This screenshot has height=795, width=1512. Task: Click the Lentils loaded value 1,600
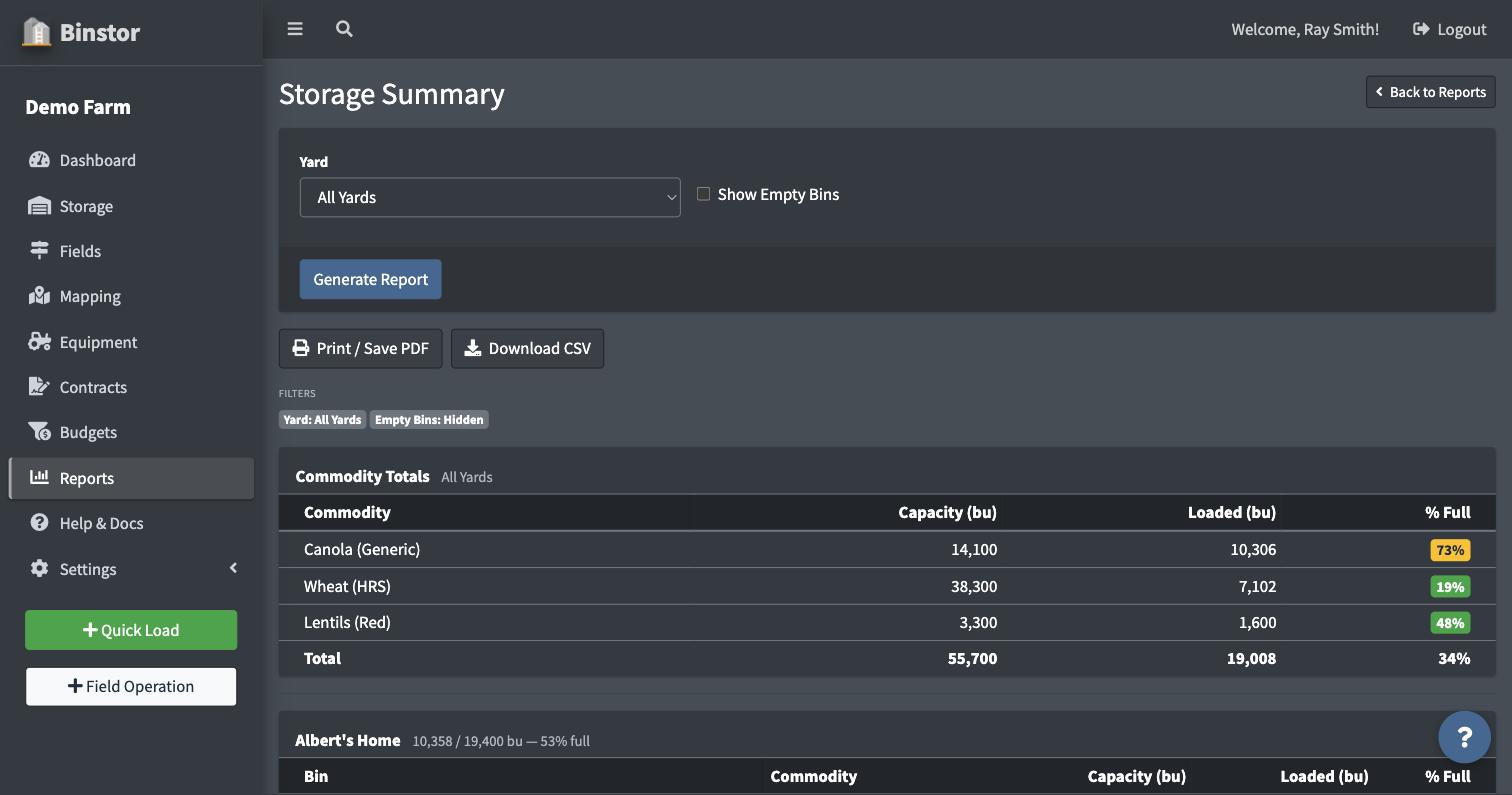point(1257,622)
